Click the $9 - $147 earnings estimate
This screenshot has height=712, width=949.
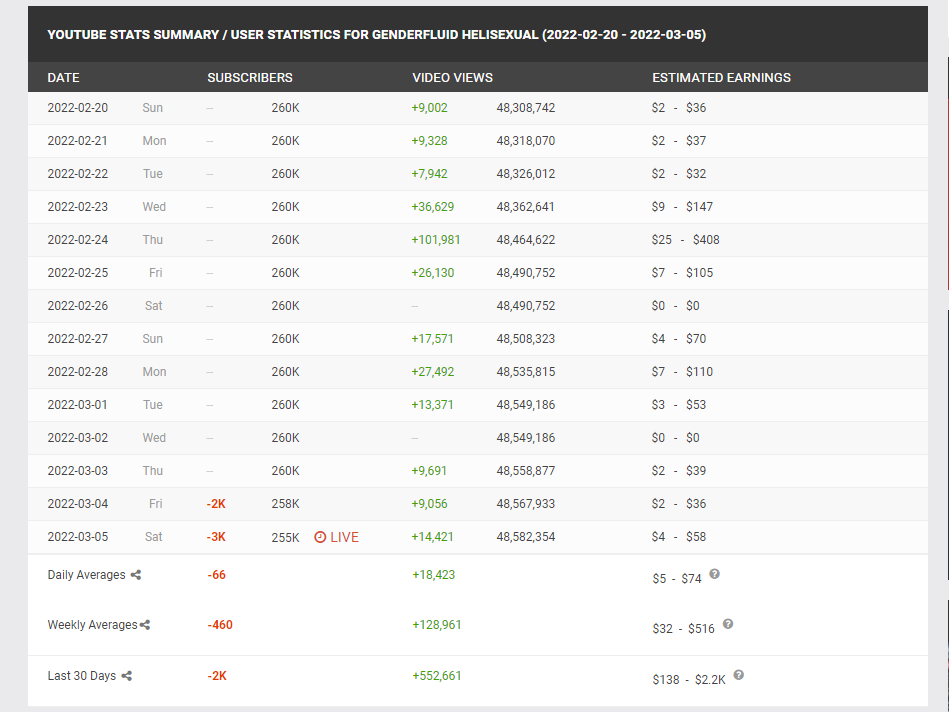tap(683, 206)
